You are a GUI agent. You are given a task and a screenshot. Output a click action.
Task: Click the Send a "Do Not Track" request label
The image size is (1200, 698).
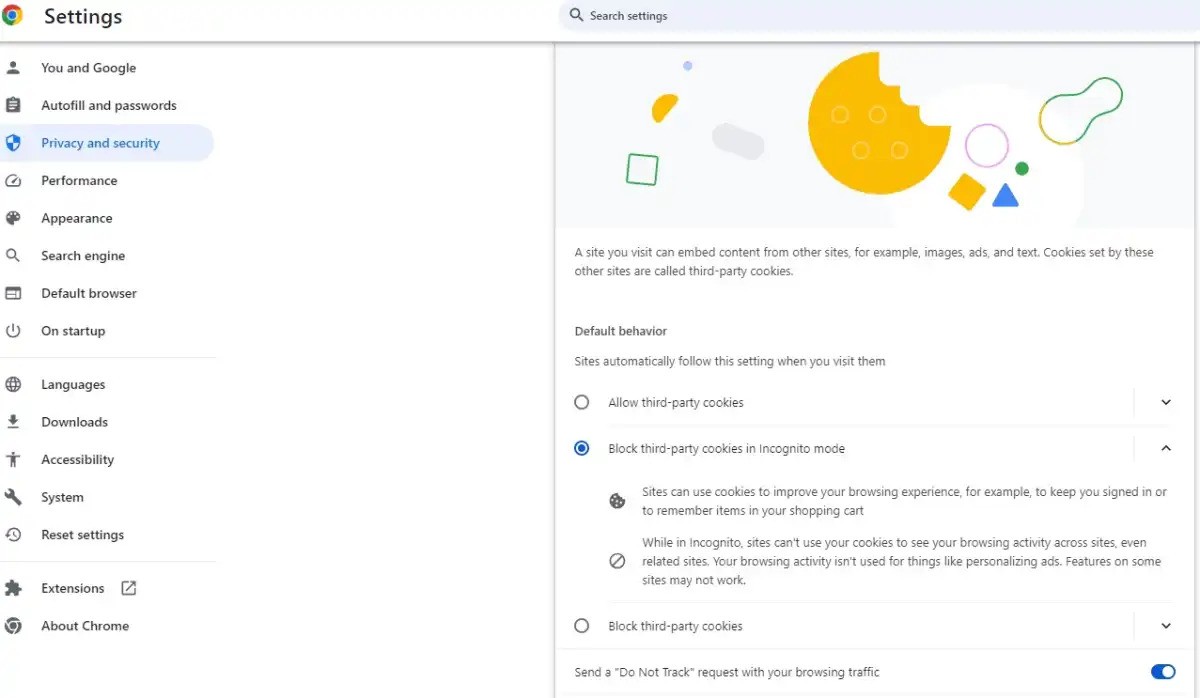(727, 672)
